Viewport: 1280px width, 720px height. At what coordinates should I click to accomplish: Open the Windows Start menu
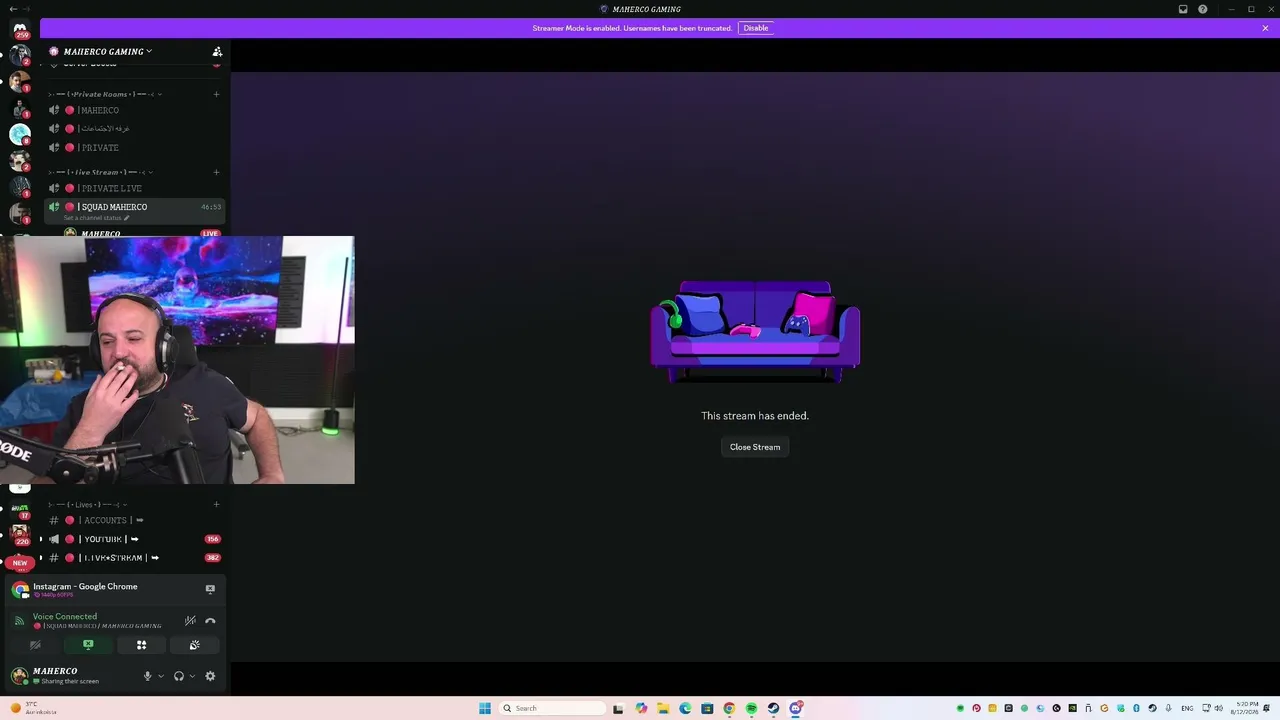click(485, 708)
